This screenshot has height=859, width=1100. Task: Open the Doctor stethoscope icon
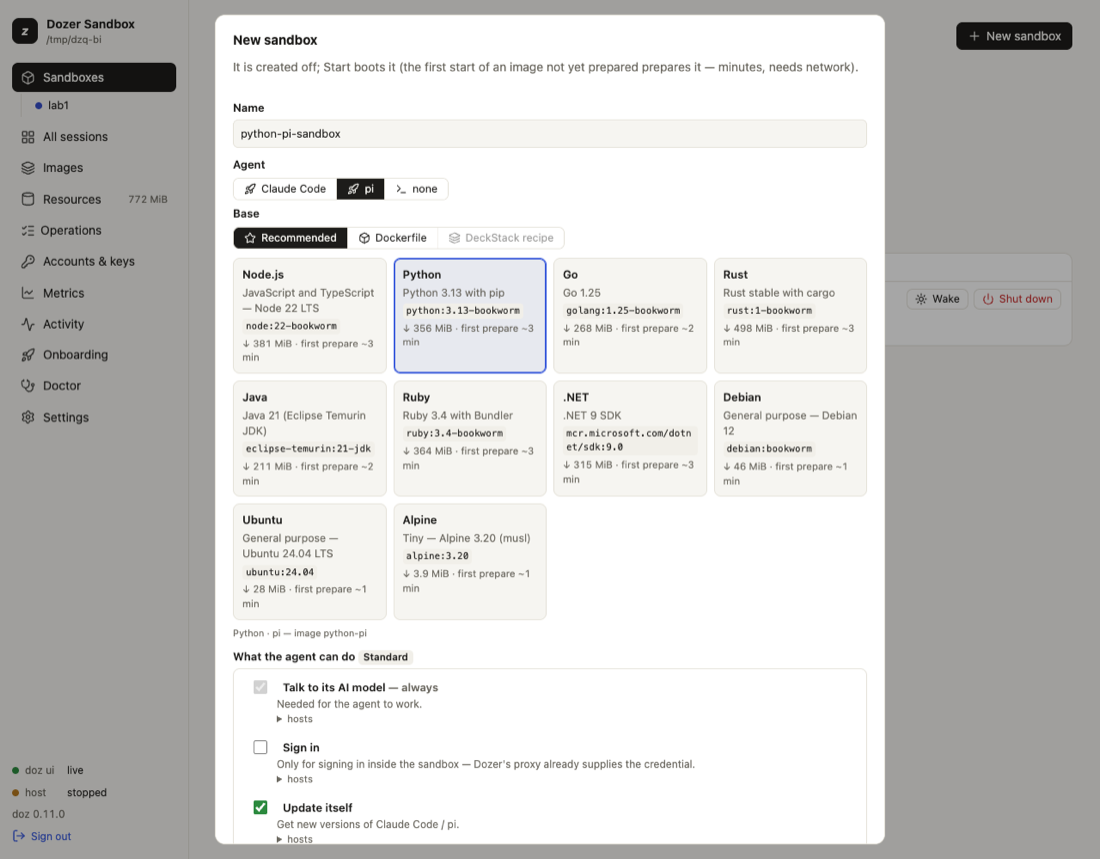pos(28,385)
